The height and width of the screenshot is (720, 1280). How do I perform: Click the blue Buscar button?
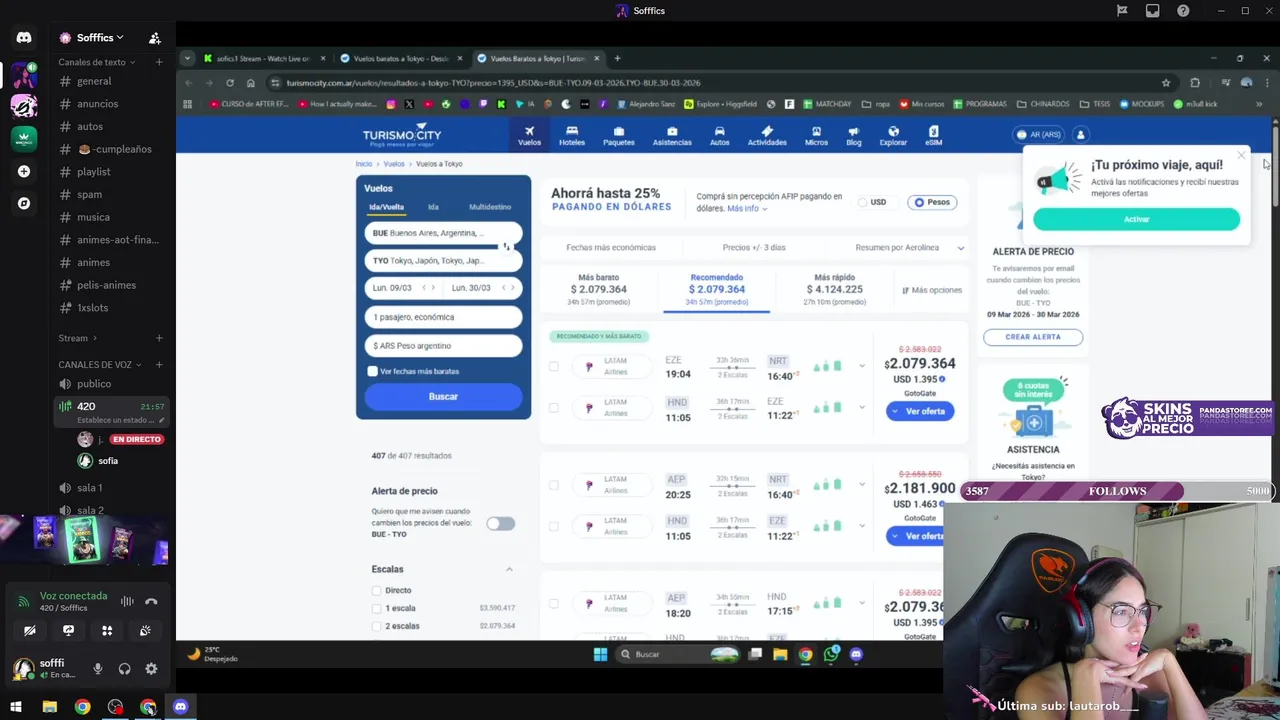443,396
